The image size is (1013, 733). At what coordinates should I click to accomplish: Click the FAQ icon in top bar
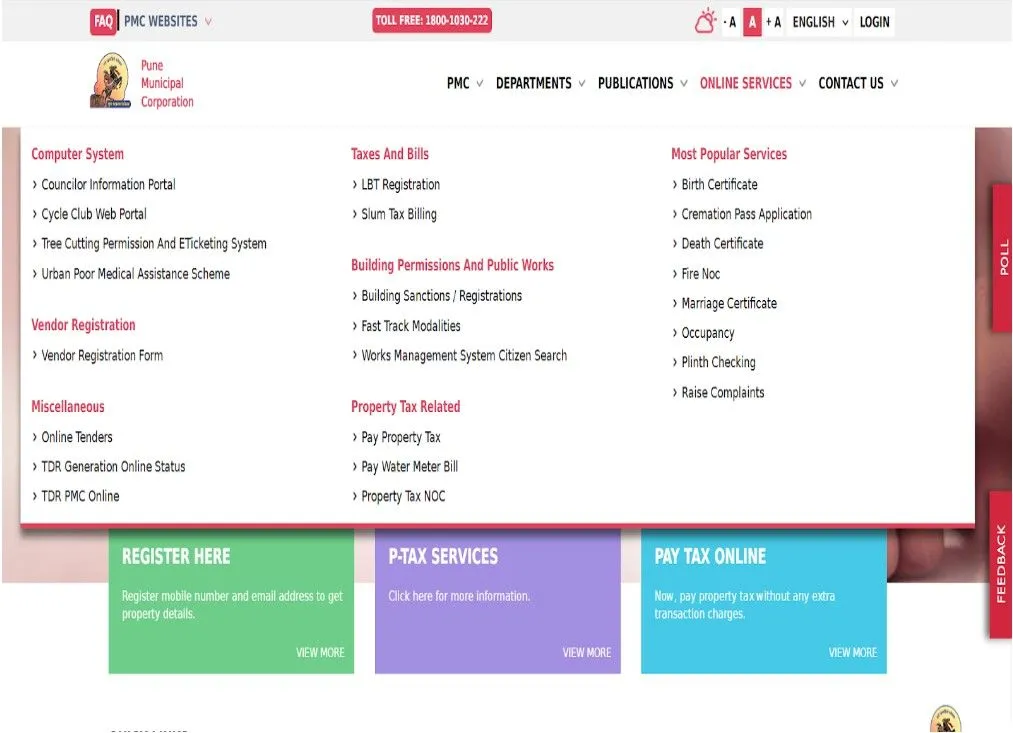[x=103, y=22]
